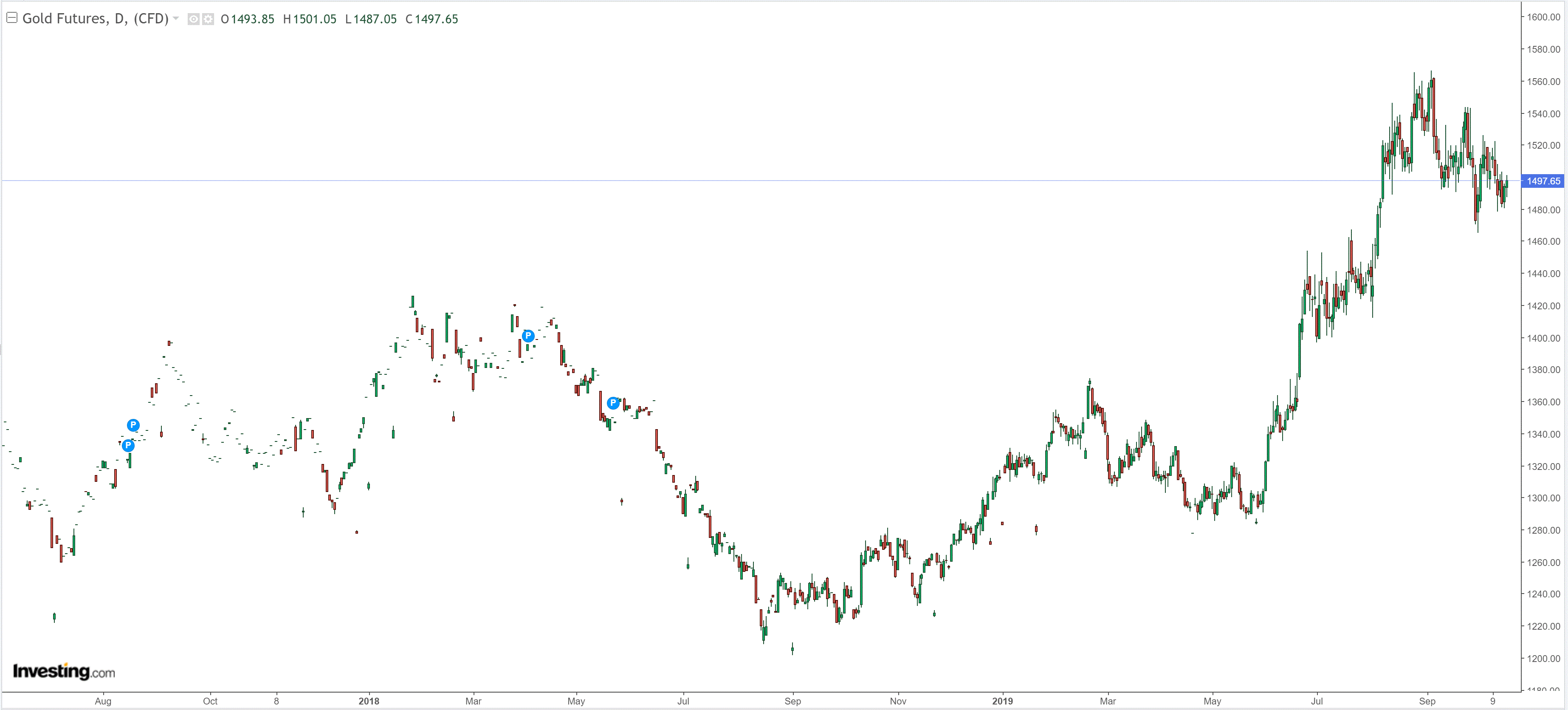This screenshot has width=1568, height=710.
Task: Click the blue 1497.65 current price label
Action: [1543, 181]
